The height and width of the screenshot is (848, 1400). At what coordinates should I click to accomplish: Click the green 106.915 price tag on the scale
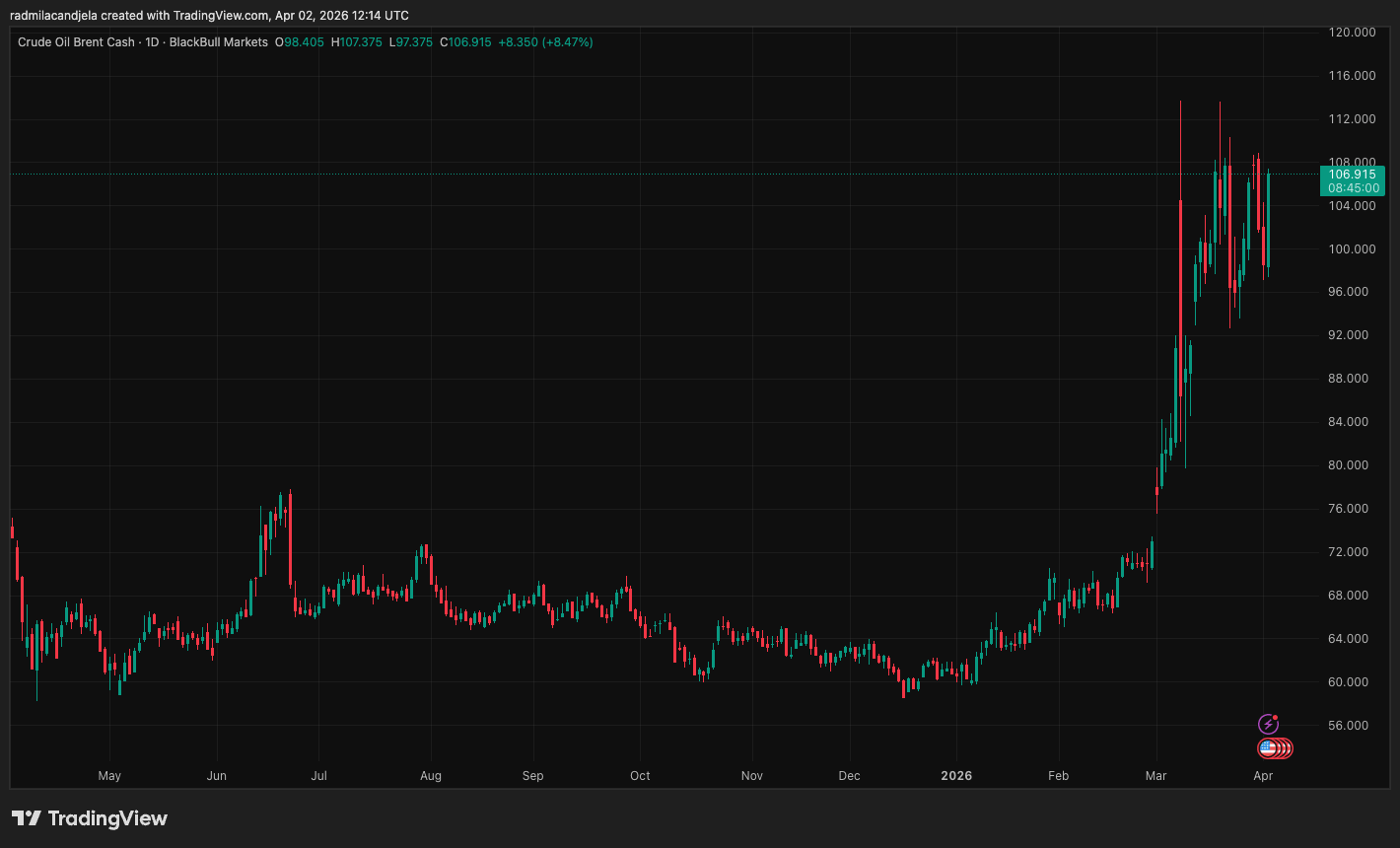point(1352,175)
